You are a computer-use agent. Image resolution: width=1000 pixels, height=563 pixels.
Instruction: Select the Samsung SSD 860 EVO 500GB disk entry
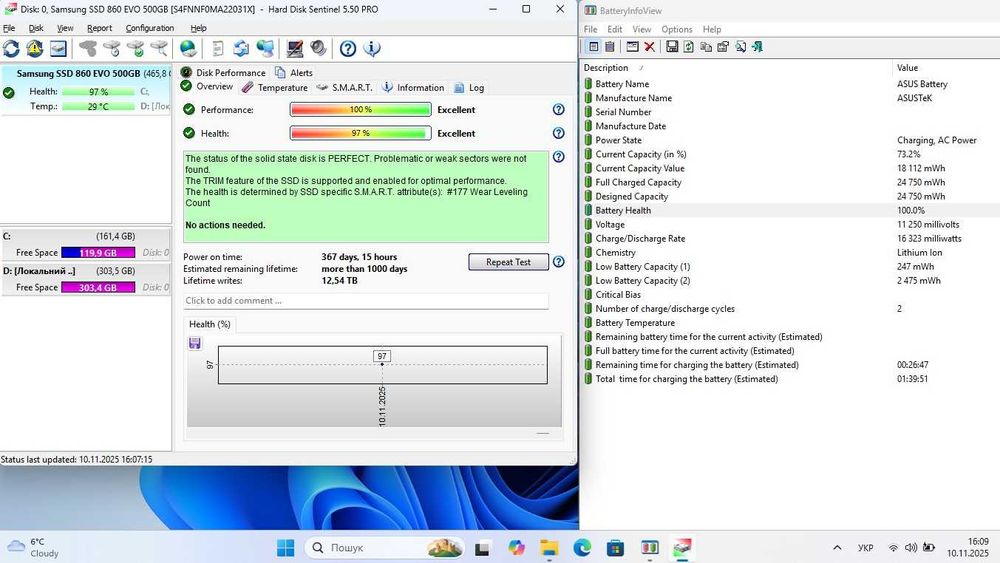point(85,90)
